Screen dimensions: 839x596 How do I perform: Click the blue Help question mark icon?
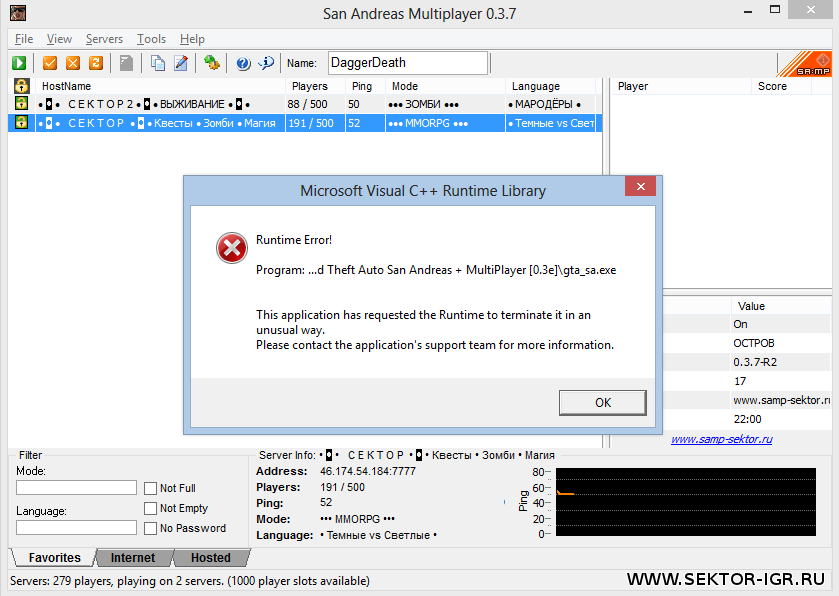[243, 63]
